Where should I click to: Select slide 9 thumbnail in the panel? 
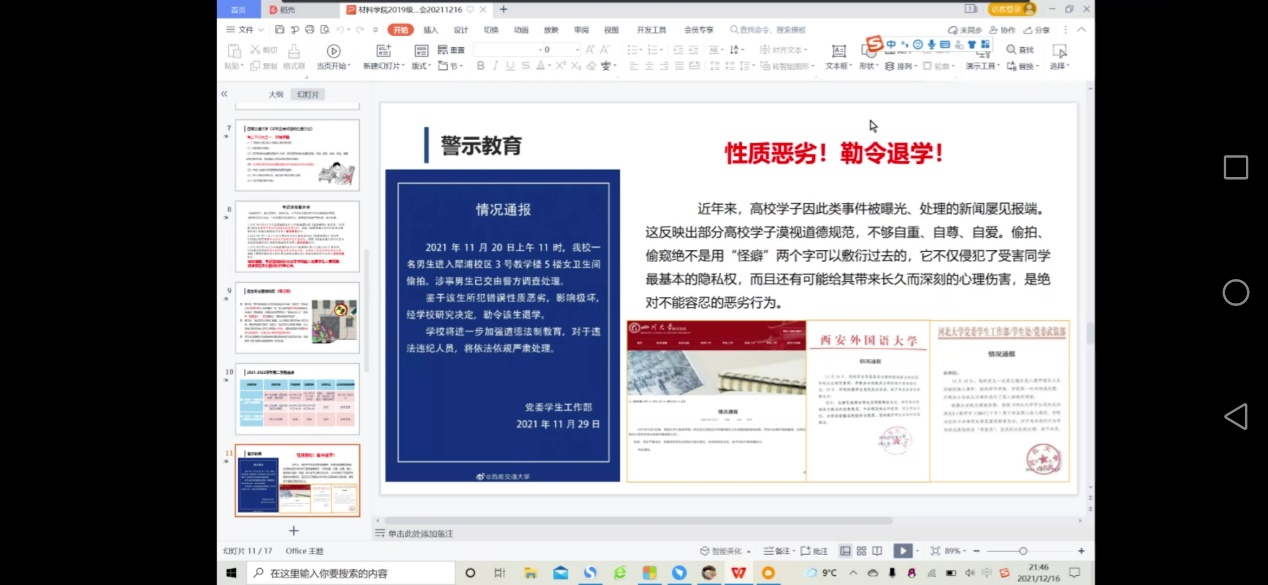pos(297,317)
